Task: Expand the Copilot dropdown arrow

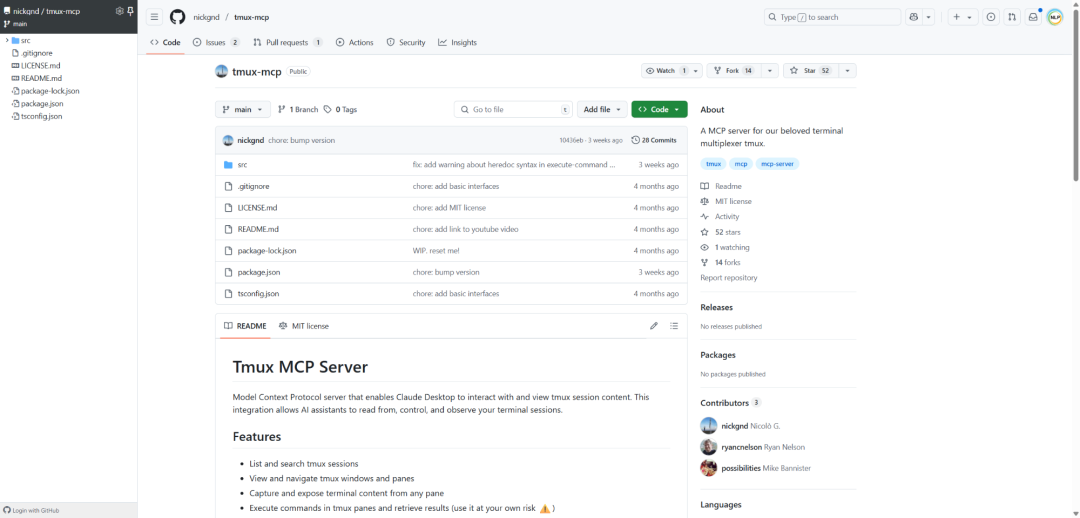Action: pos(928,17)
